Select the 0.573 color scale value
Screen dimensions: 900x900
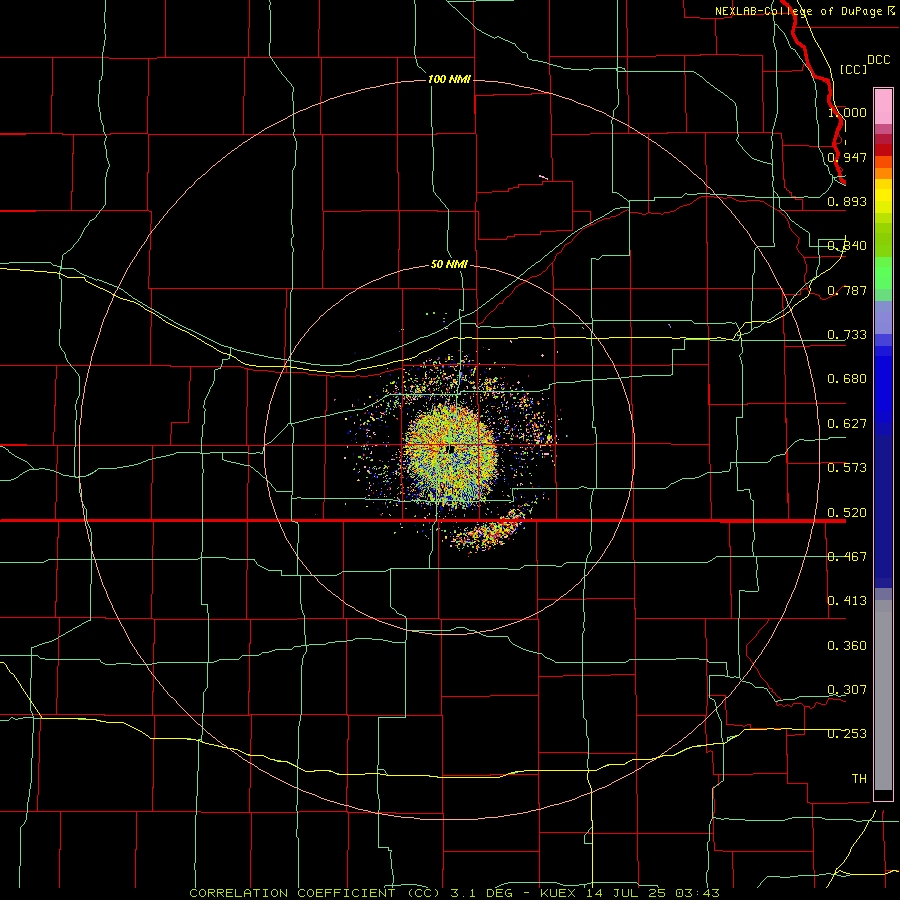point(847,468)
